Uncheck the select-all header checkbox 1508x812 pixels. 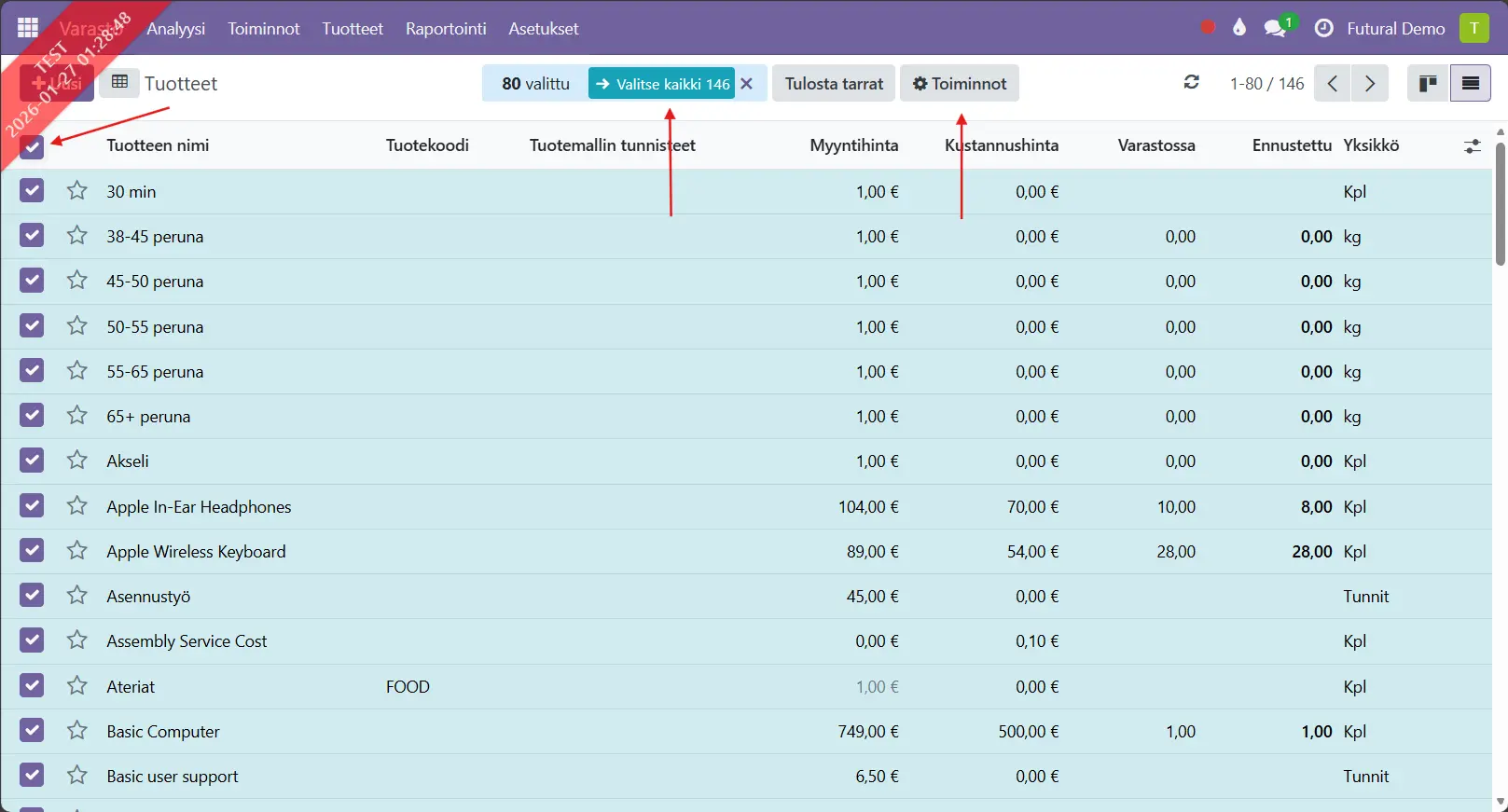click(32, 146)
